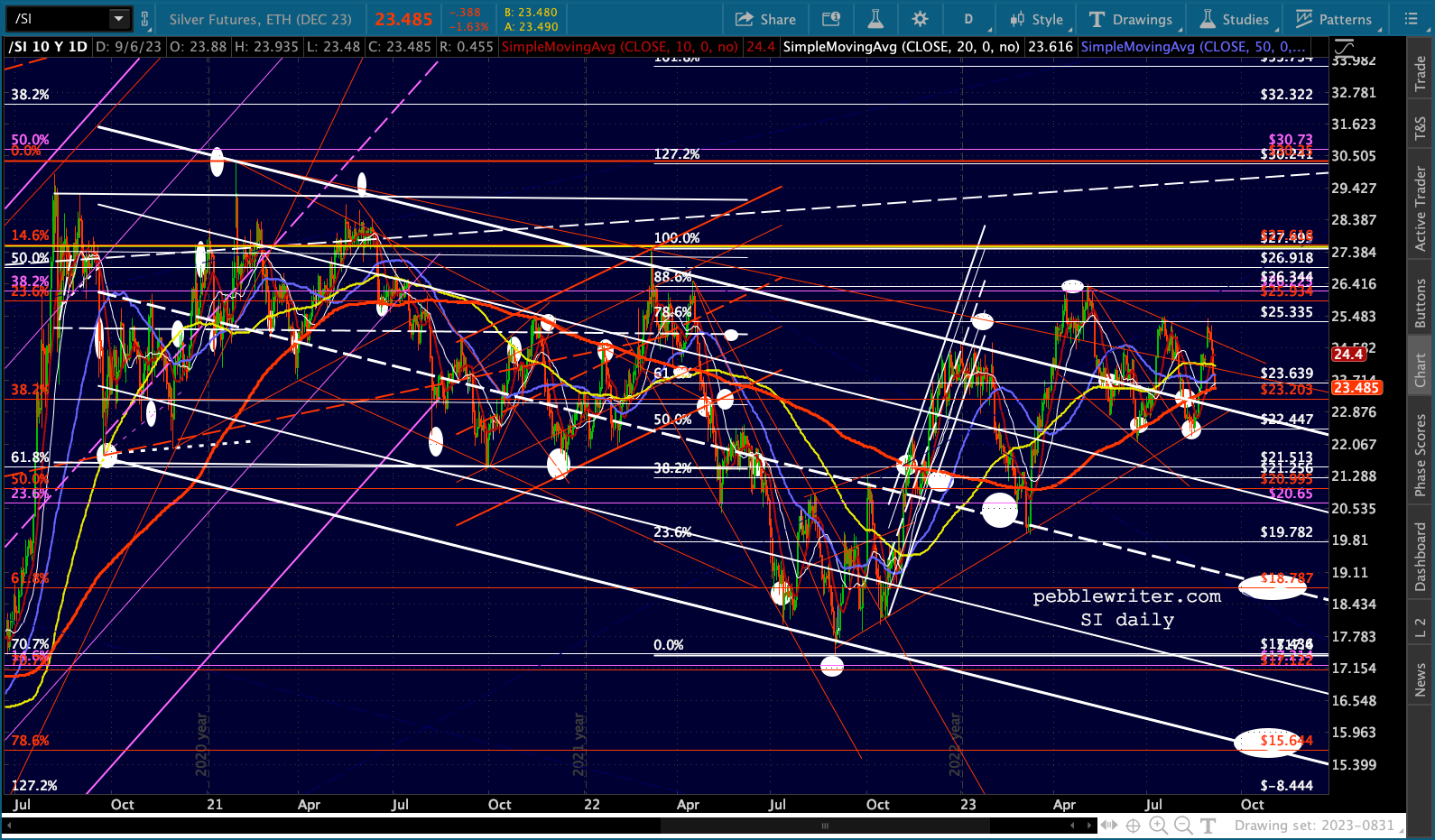Switch to the Phase Scores side tab
This screenshot has height=840, width=1435.
point(1421,455)
